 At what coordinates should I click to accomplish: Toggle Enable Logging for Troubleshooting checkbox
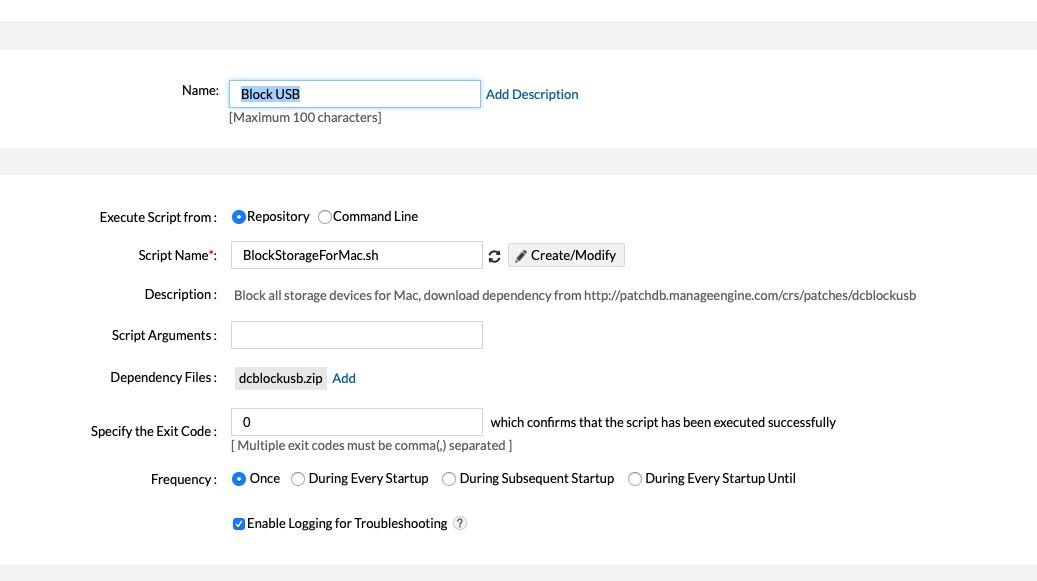239,524
